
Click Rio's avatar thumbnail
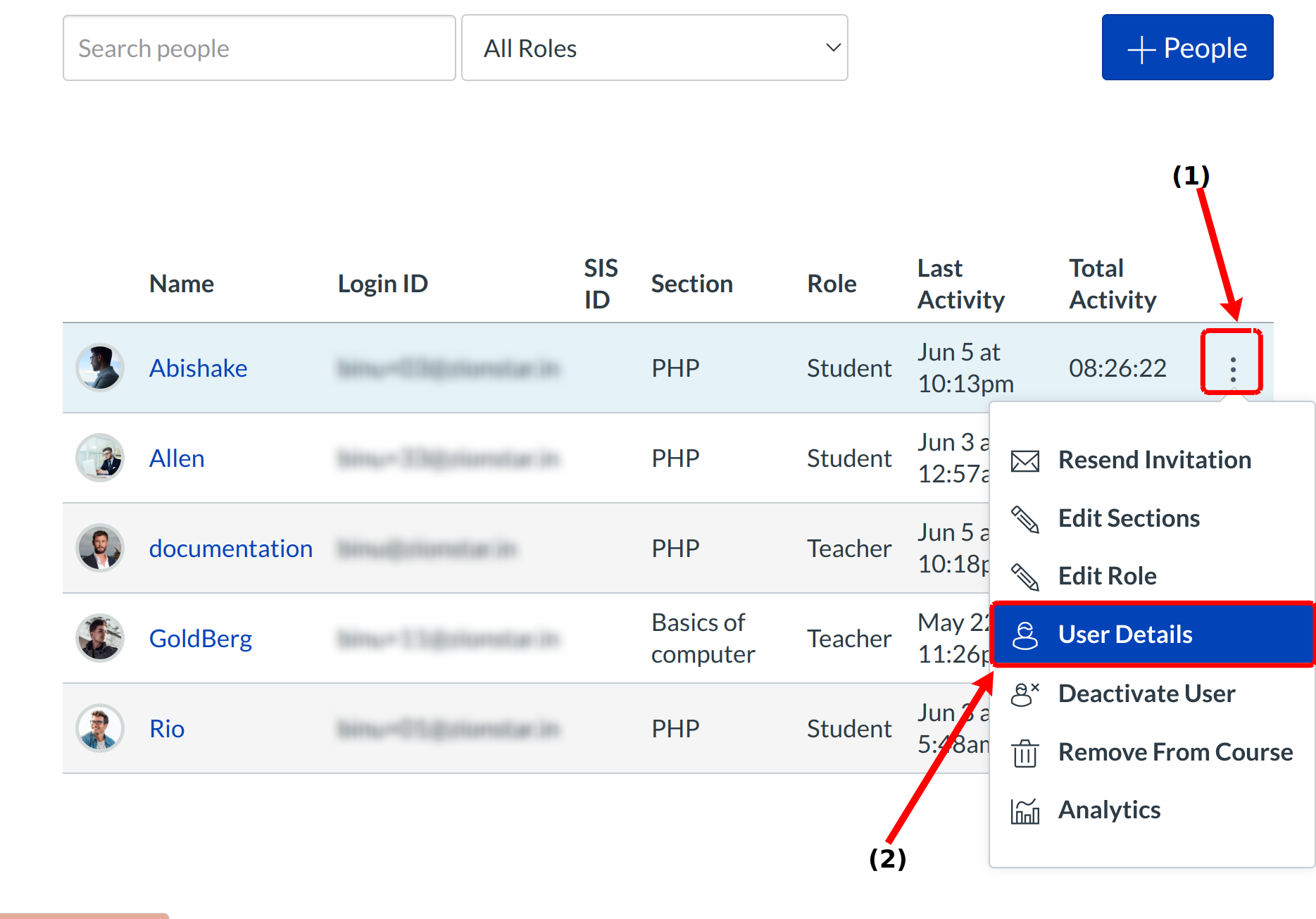coord(100,728)
